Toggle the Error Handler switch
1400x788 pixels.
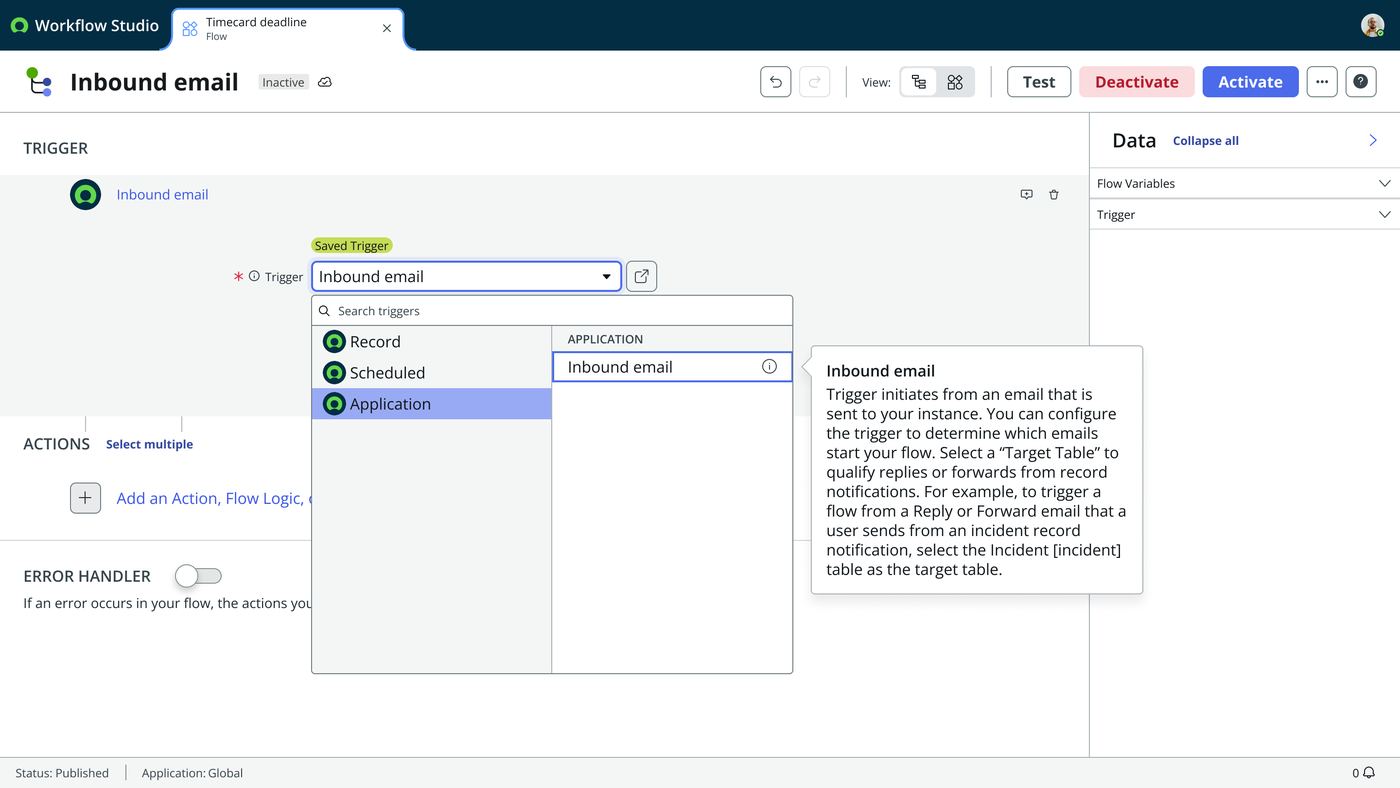(x=198, y=576)
